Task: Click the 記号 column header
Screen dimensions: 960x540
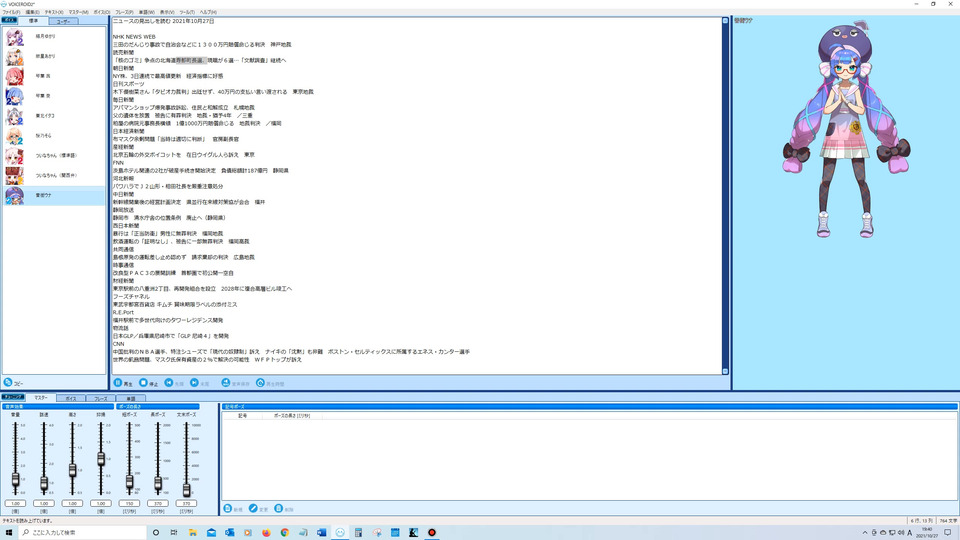Action: (x=242, y=416)
